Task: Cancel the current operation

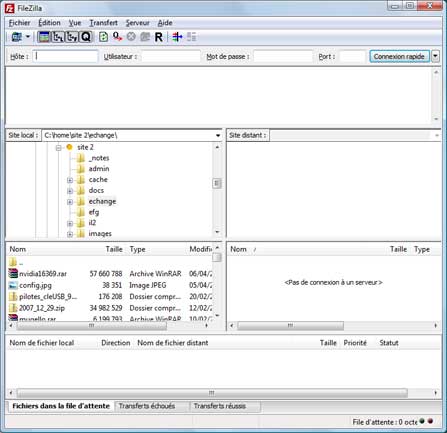Action: (x=131, y=37)
